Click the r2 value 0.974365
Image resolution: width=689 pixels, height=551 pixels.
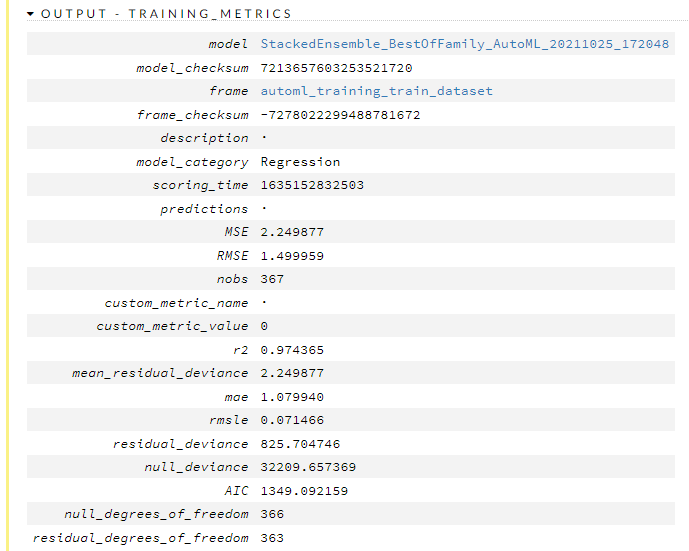coord(292,350)
